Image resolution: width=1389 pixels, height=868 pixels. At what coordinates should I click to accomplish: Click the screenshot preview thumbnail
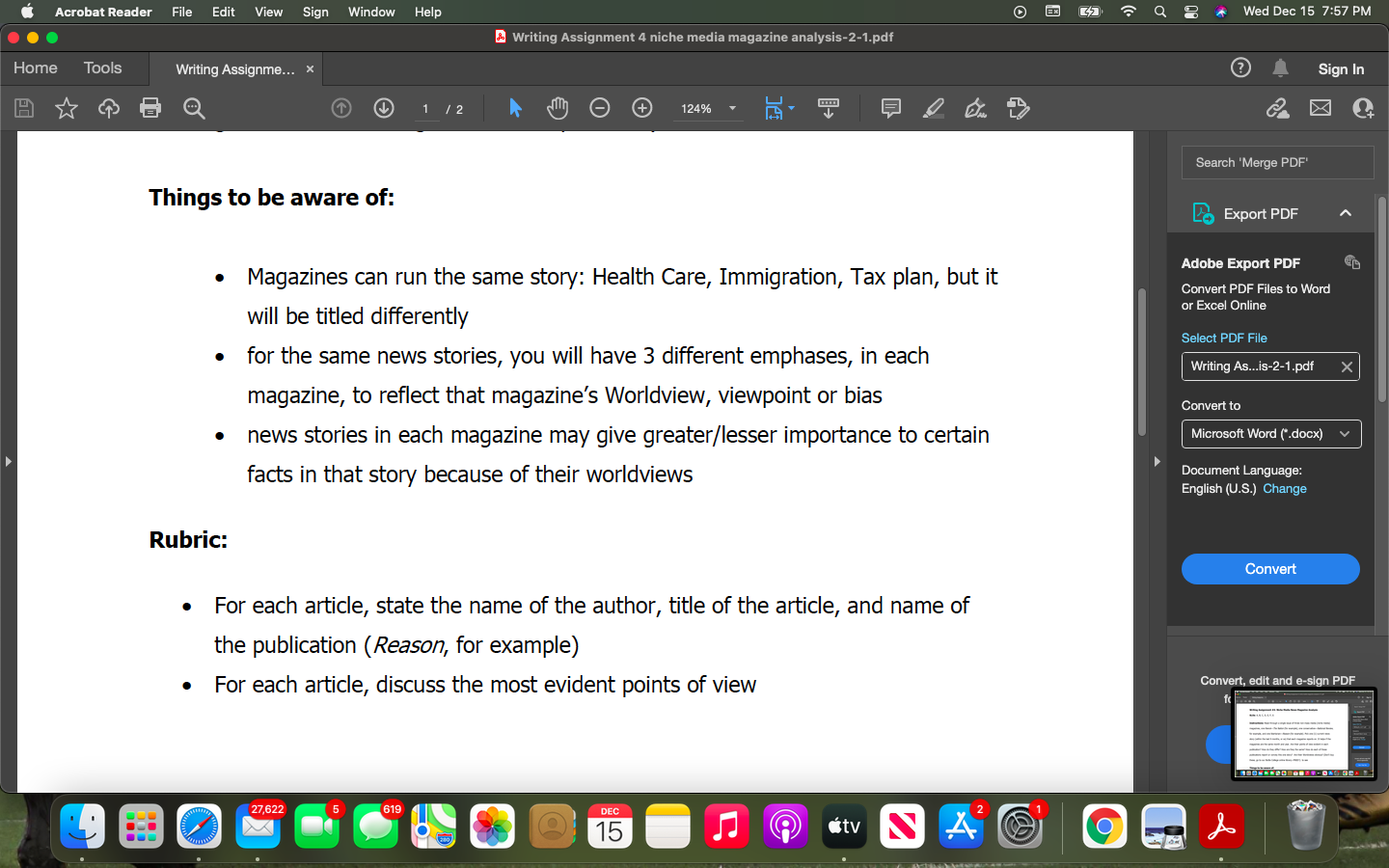pyautogui.click(x=1303, y=734)
